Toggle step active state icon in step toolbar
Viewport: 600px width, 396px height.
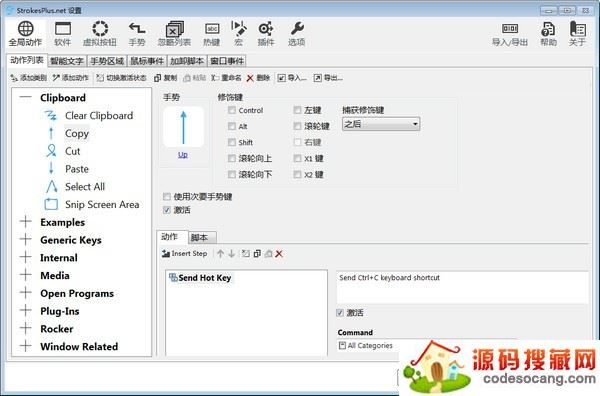coord(246,254)
